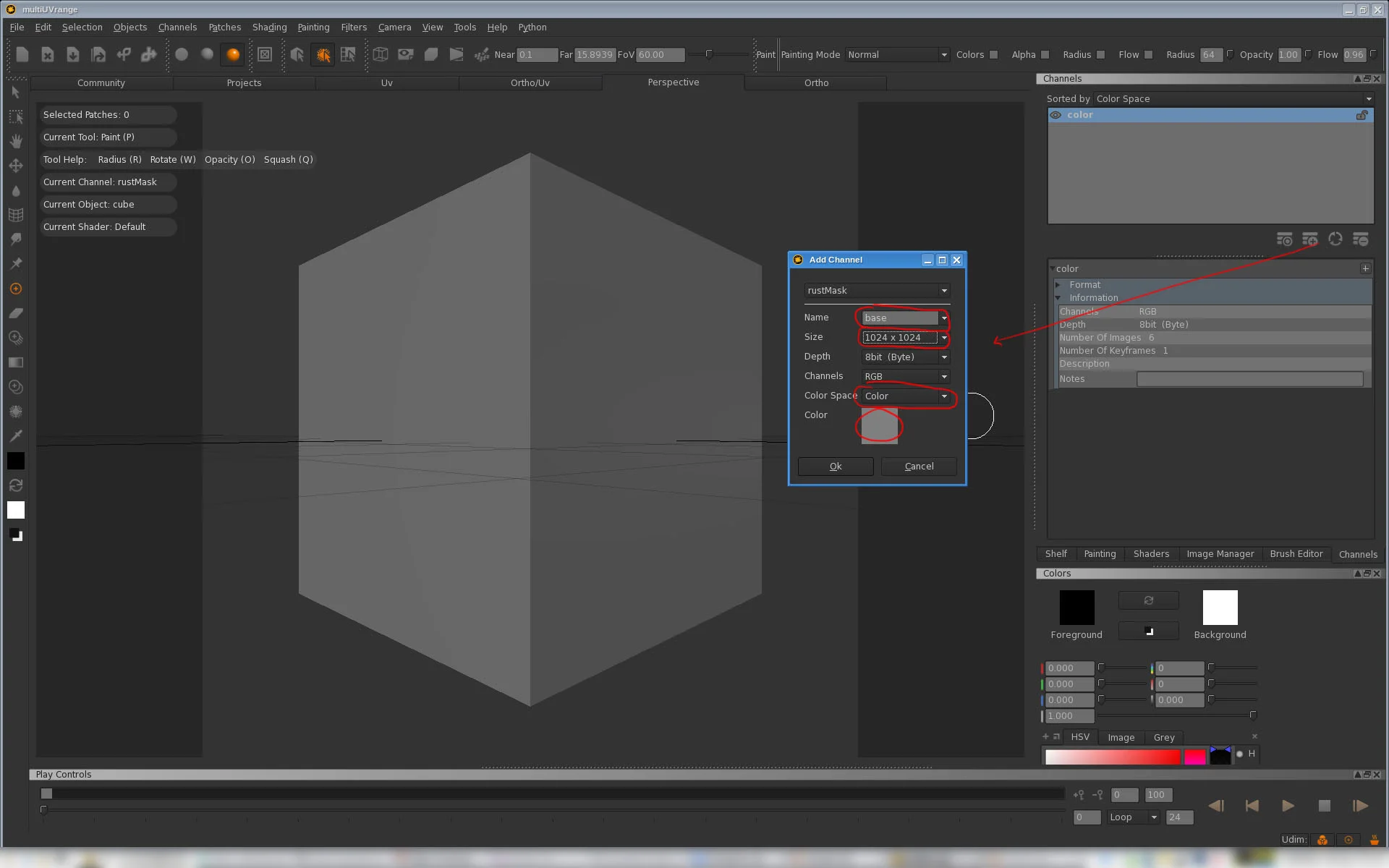The height and width of the screenshot is (868, 1389).
Task: Select the pin tool
Action: (x=16, y=264)
